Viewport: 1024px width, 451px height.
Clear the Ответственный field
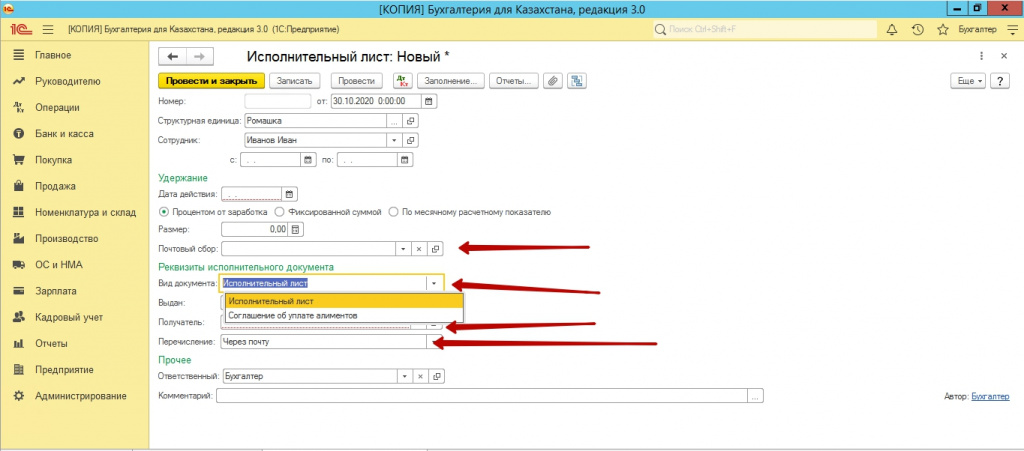420,376
